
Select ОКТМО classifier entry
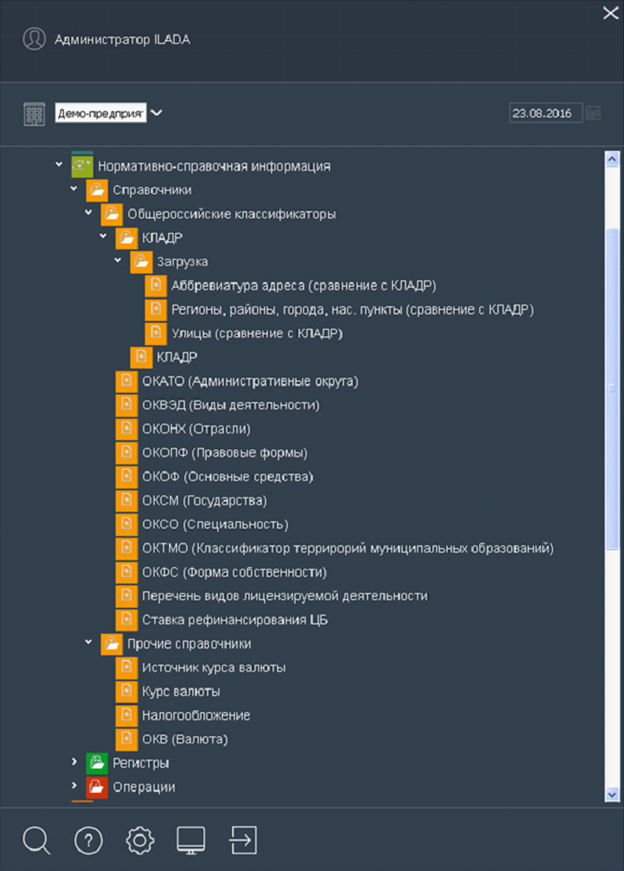[x=348, y=548]
